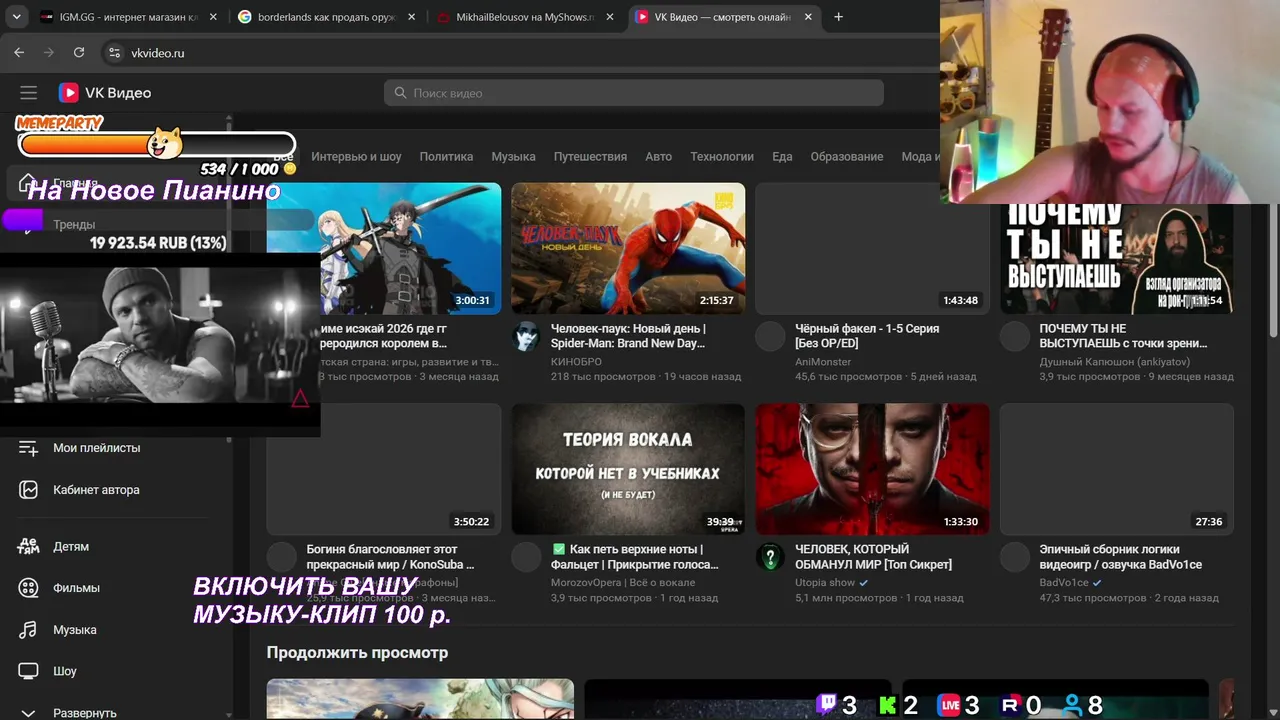
Task: Open the Богиня благословляет этот прекрасный мир title
Action: pos(390,557)
